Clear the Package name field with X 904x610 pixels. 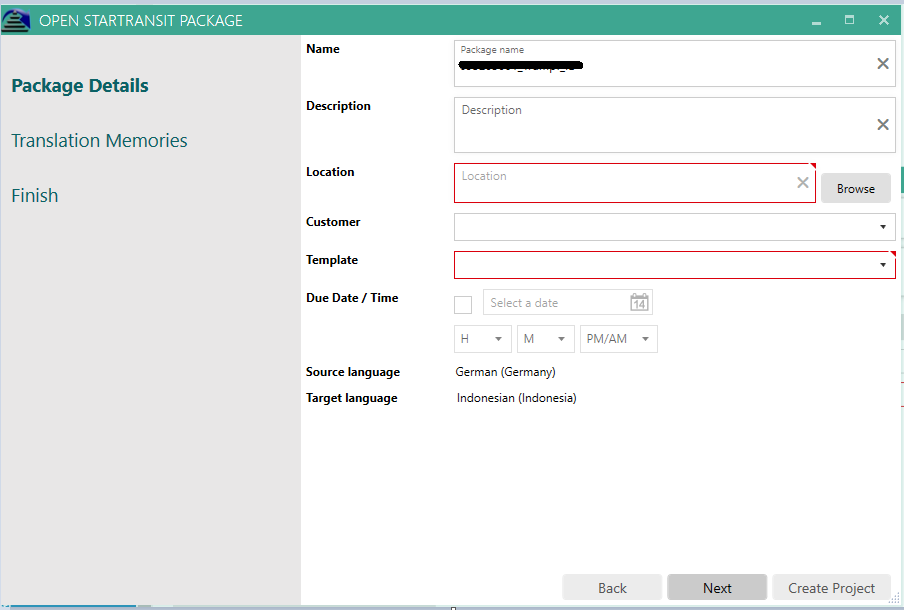(x=883, y=63)
